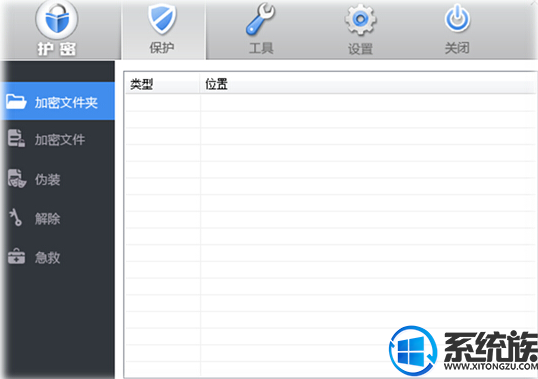Image resolution: width=538 pixels, height=379 pixels.
Task: Select 加密文件夹 sidebar text
Action: pyautogui.click(x=66, y=103)
